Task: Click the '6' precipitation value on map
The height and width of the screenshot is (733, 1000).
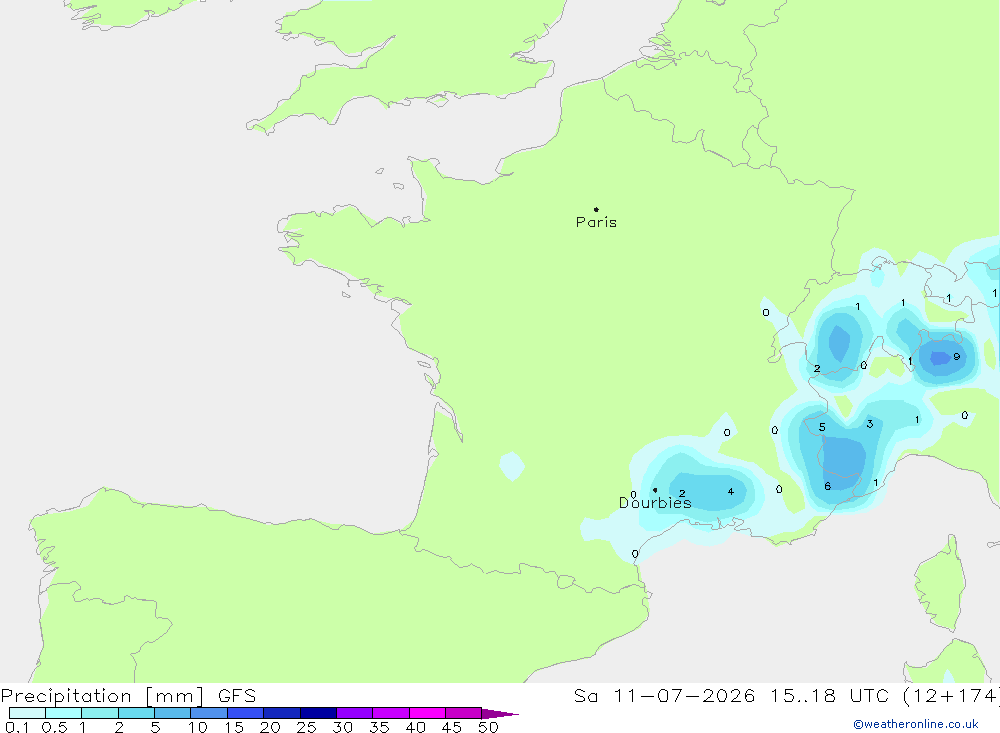Action: tap(827, 486)
